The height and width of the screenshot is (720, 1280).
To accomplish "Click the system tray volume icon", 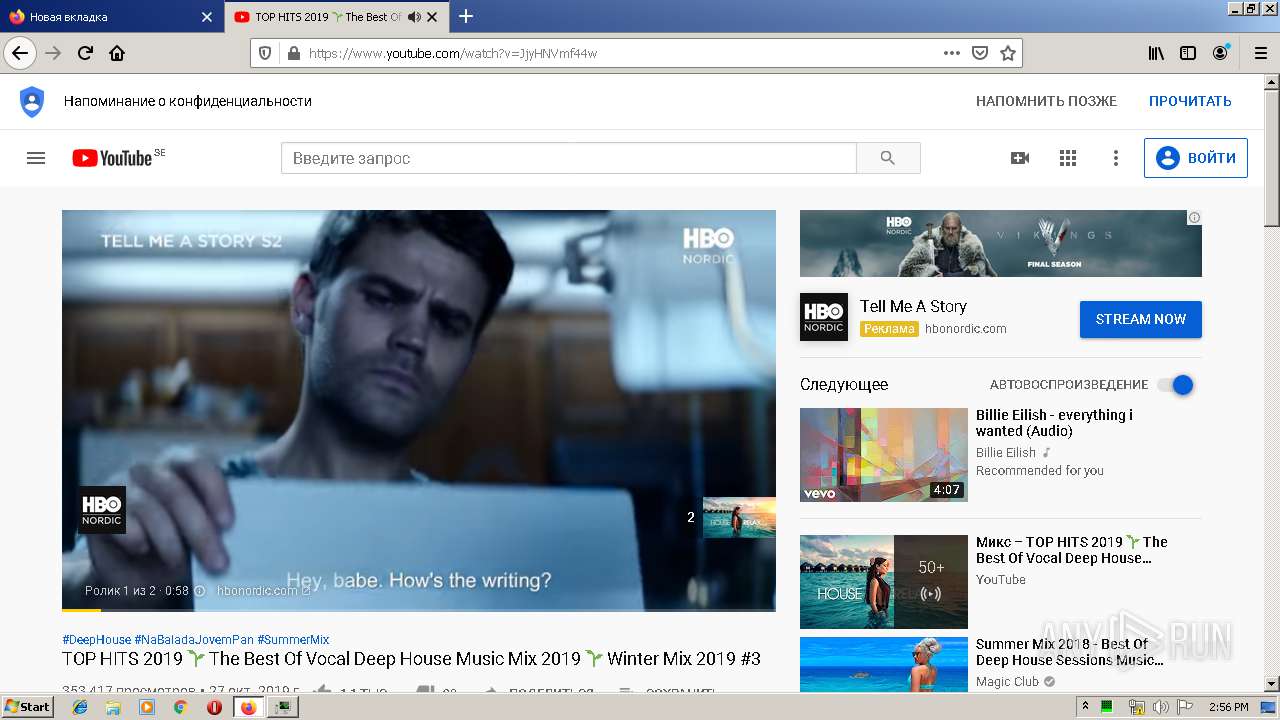I will point(1161,707).
